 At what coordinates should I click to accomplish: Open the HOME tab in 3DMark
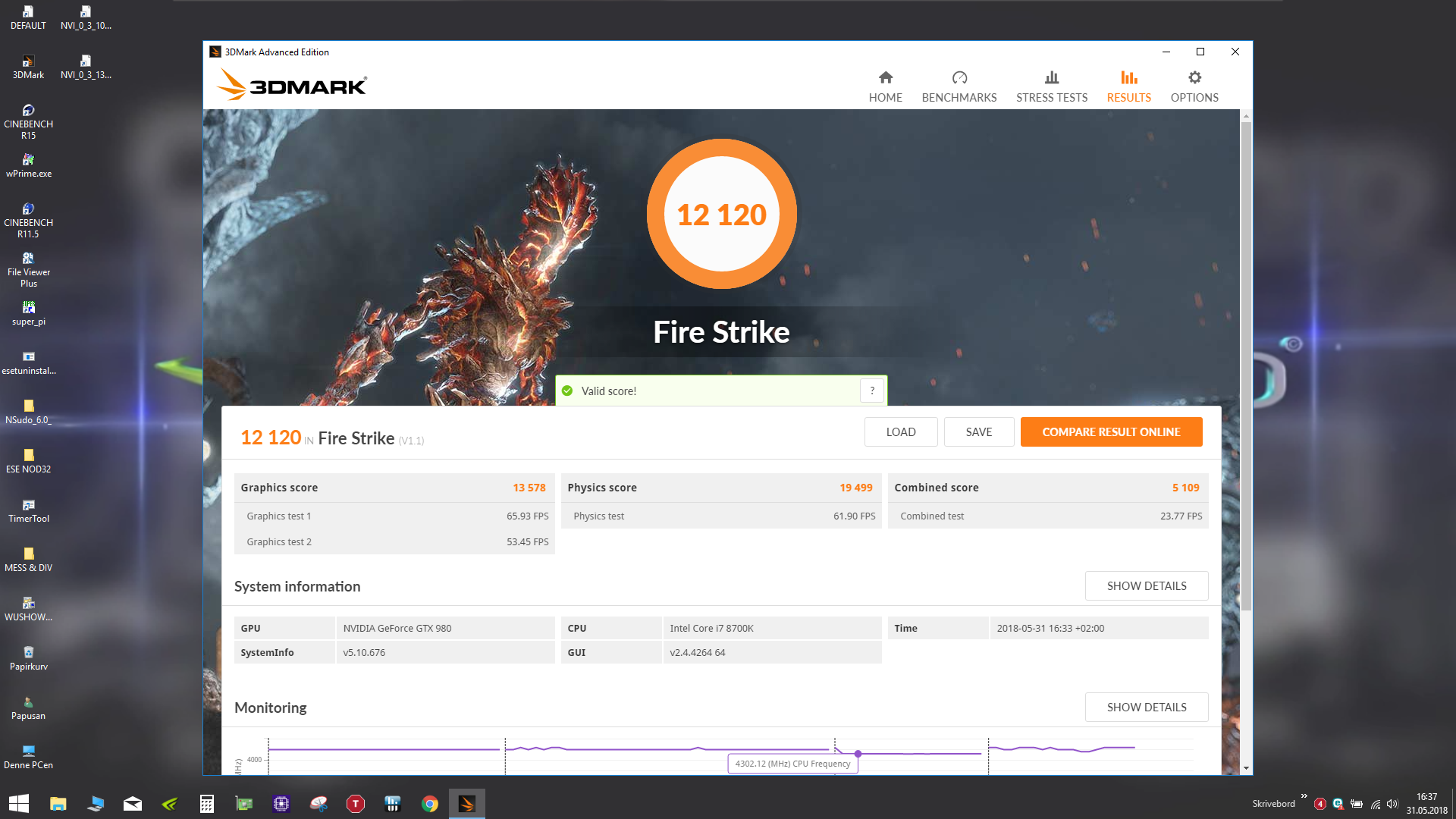[x=885, y=86]
